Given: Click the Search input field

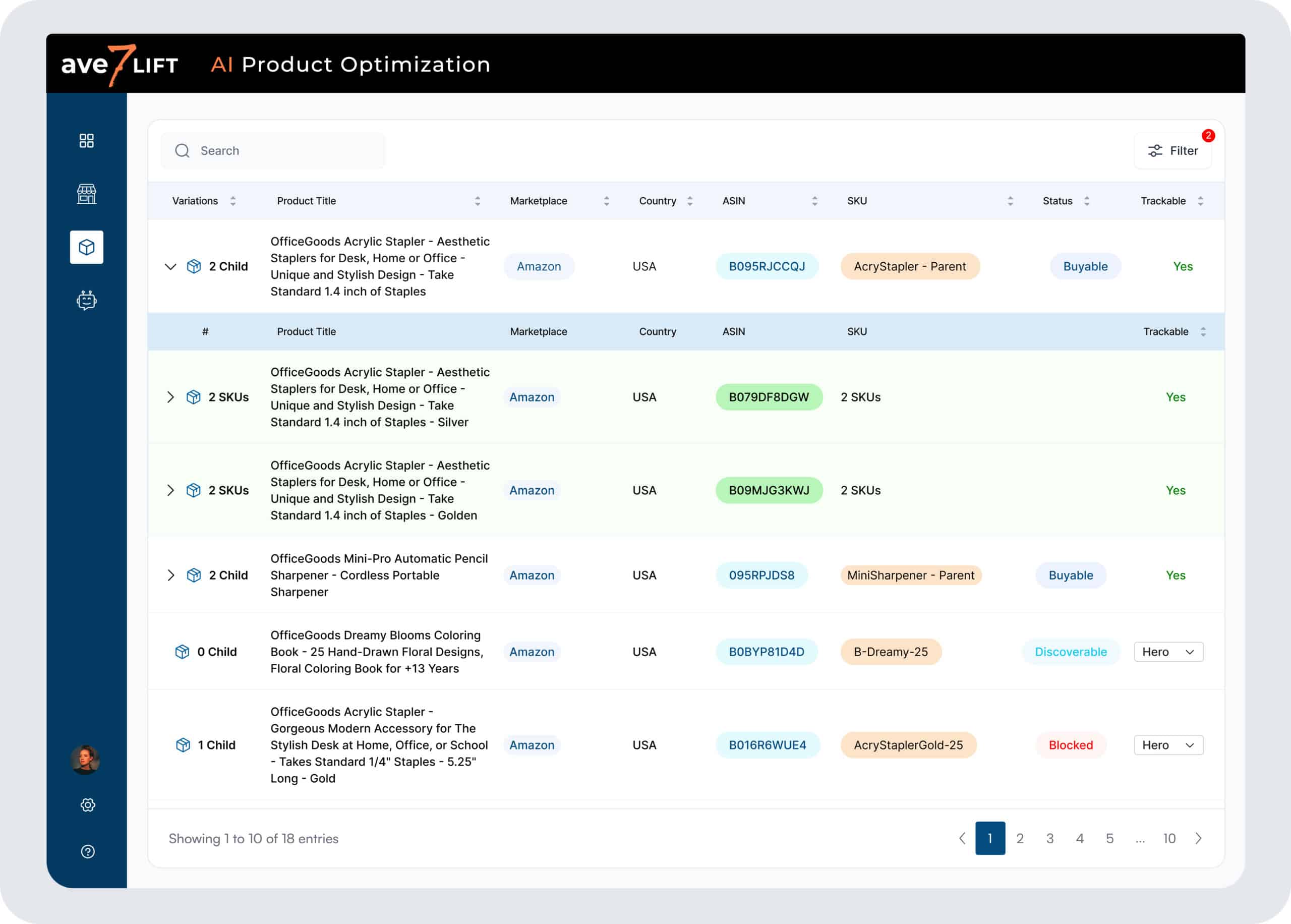Looking at the screenshot, I should point(273,151).
